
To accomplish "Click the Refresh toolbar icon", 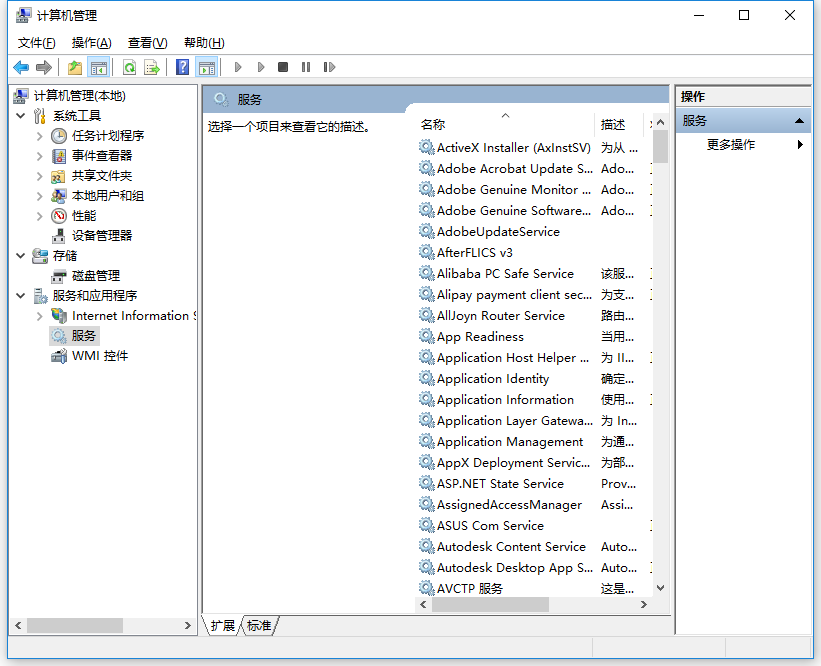I will point(129,67).
